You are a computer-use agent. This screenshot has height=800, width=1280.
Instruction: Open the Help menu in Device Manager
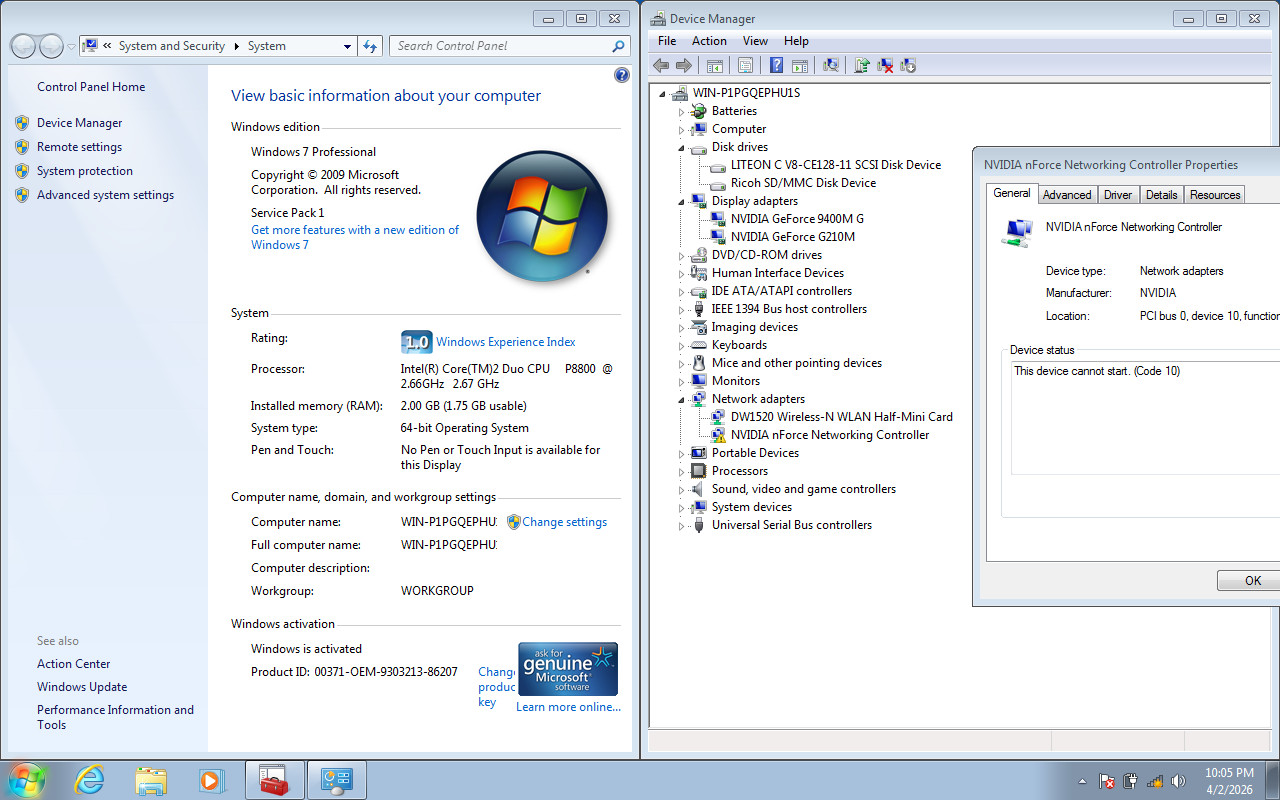[796, 41]
